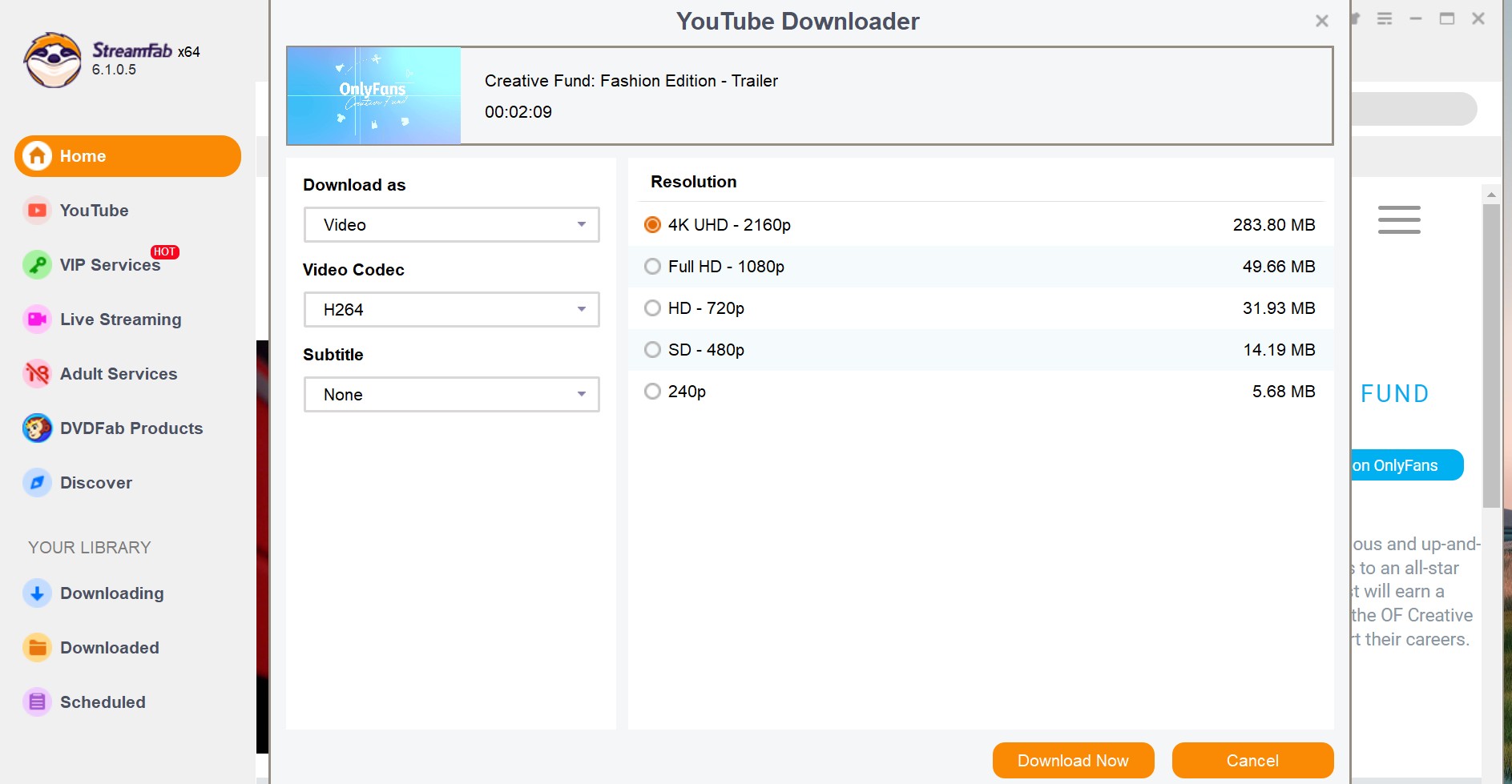
Task: Click the 6.1.0.5 version number
Action: pos(114,70)
